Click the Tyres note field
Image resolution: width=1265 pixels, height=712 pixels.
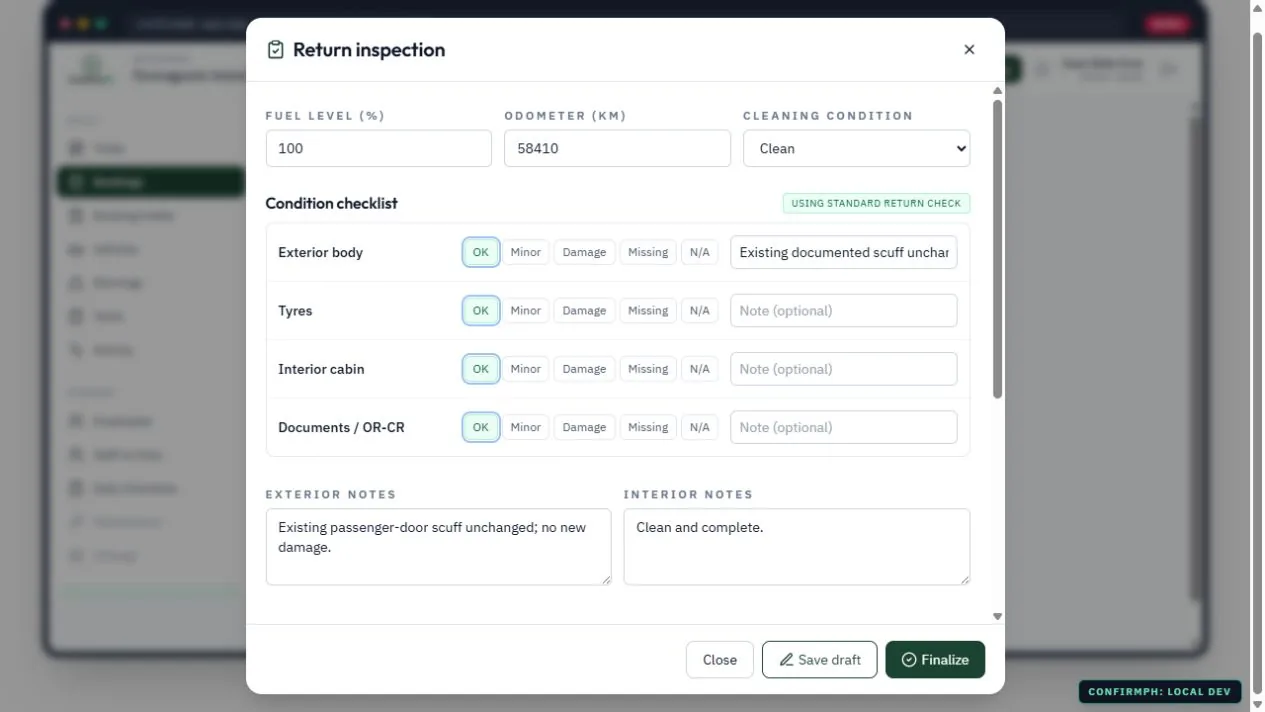coord(843,311)
